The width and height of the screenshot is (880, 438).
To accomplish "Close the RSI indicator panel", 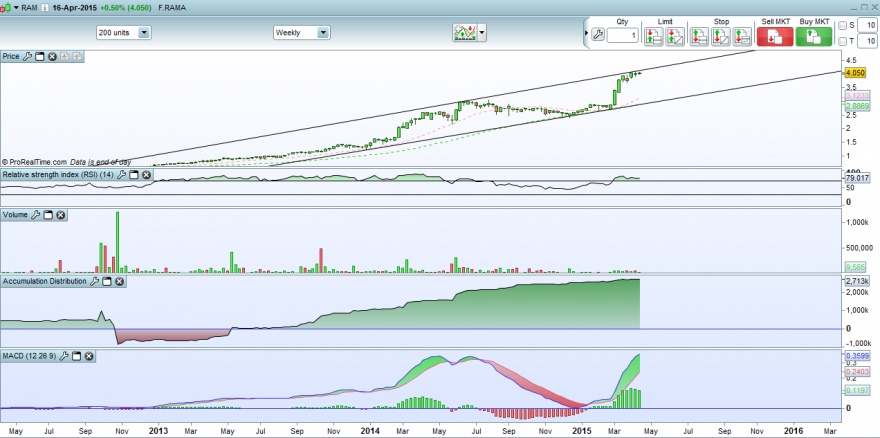I will click(146, 175).
